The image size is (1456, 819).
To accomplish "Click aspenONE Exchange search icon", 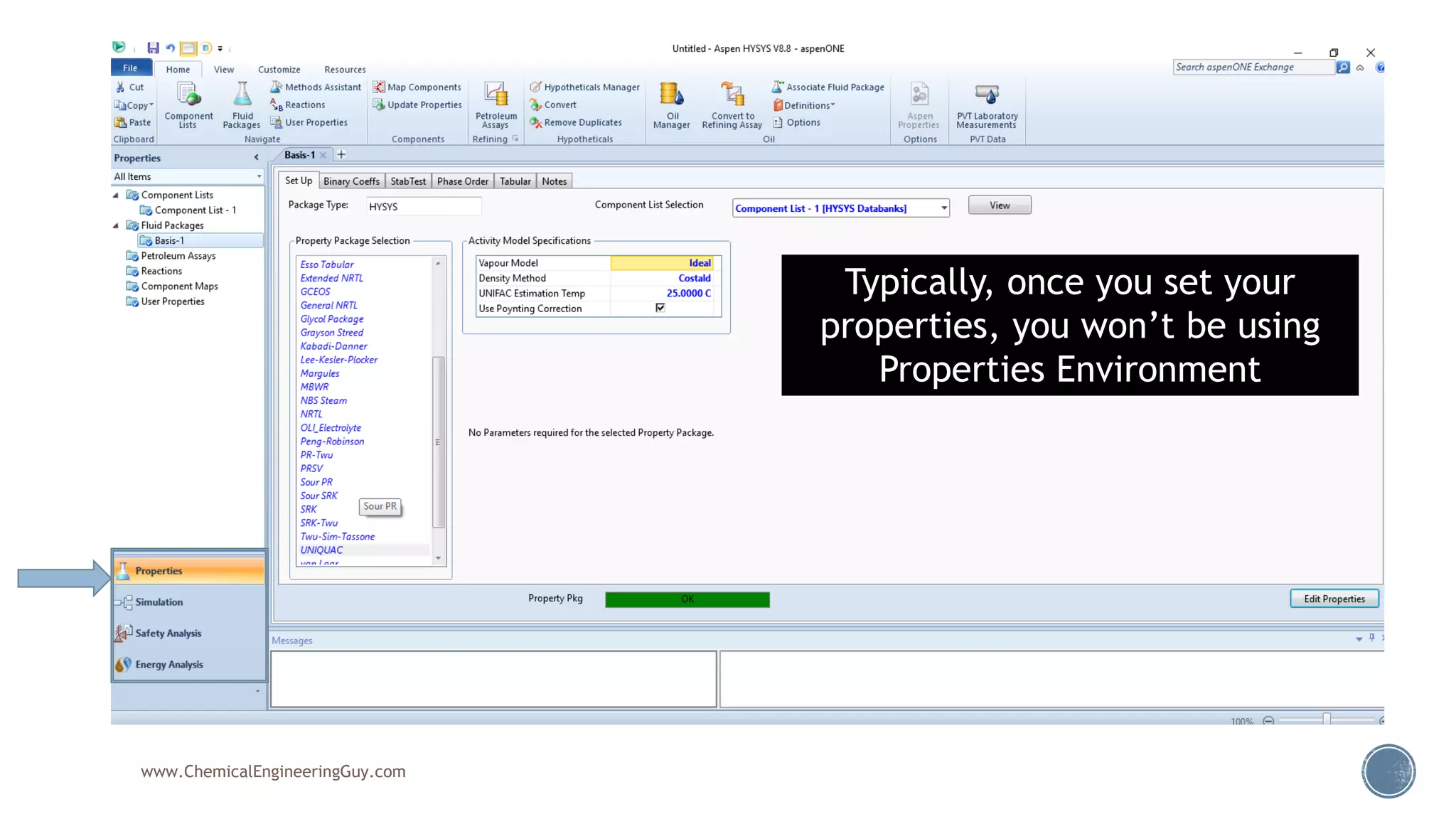I will tap(1342, 67).
